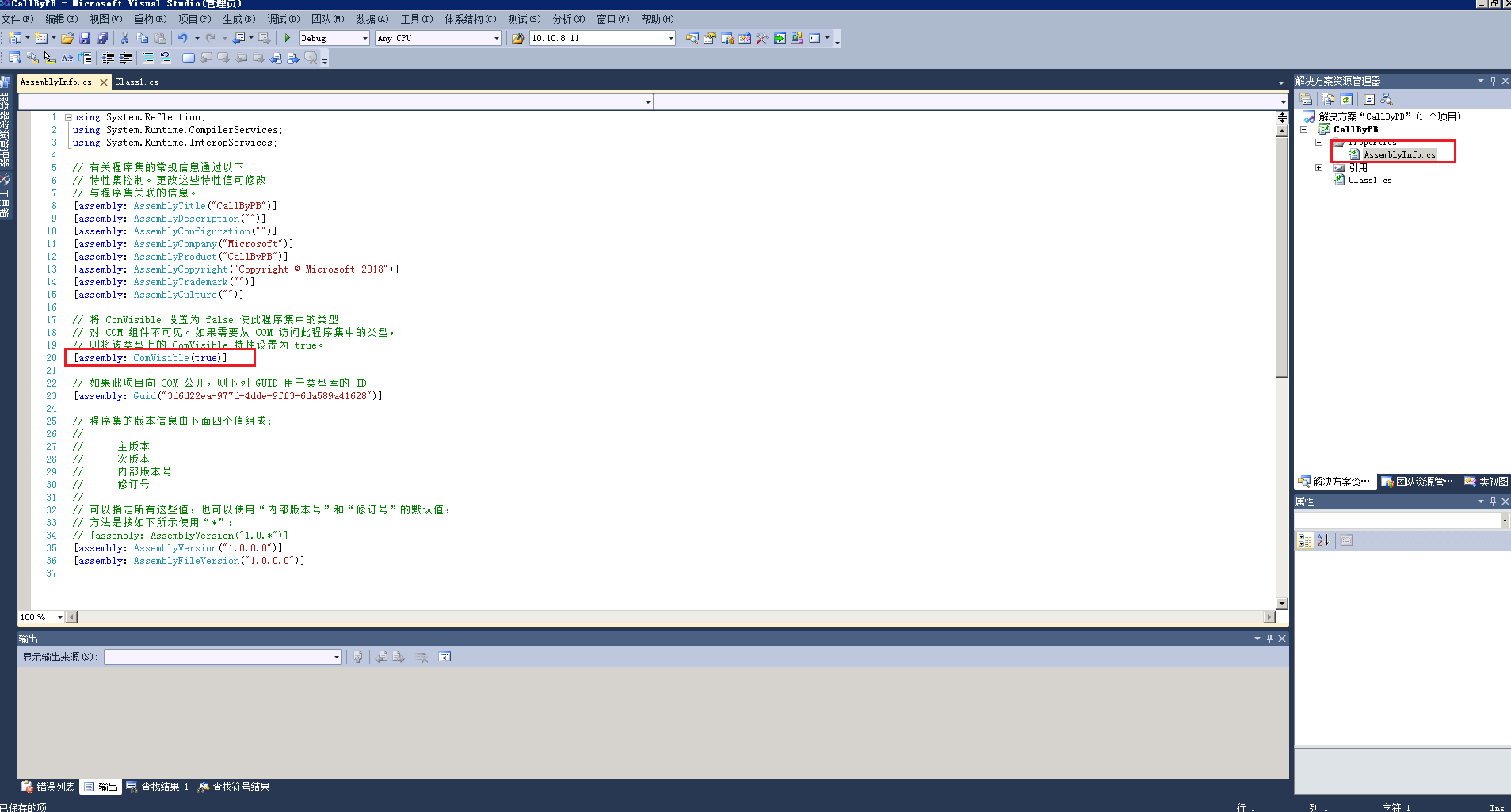Switch to the 错误列表 panel button
This screenshot has width=1511, height=812.
pyautogui.click(x=50, y=786)
